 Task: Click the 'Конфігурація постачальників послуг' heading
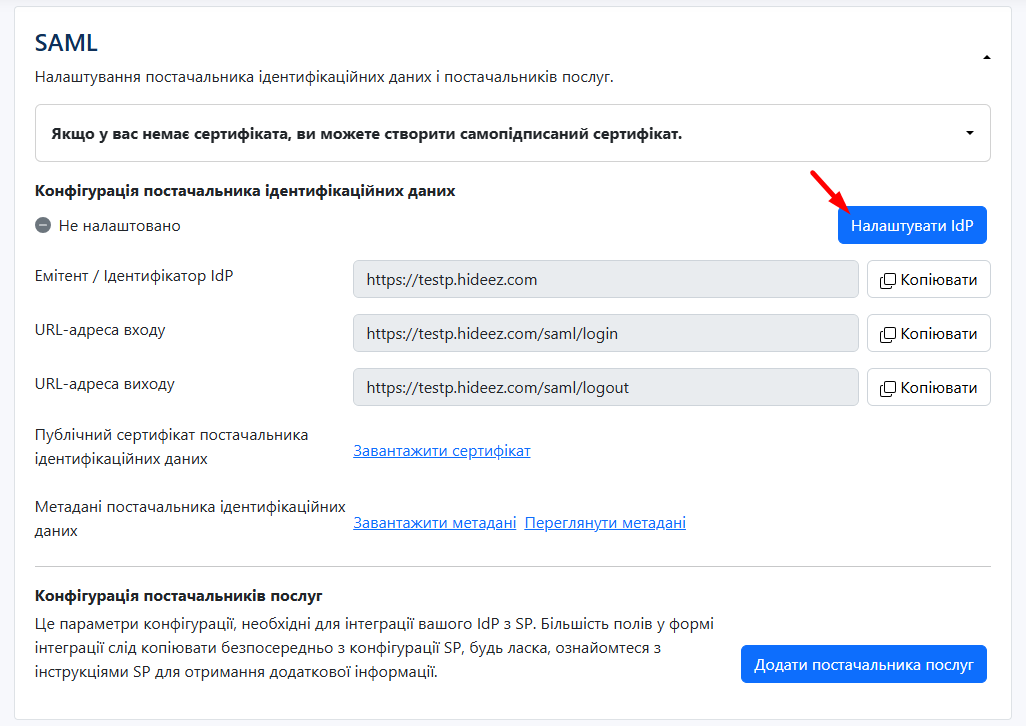tap(179, 596)
